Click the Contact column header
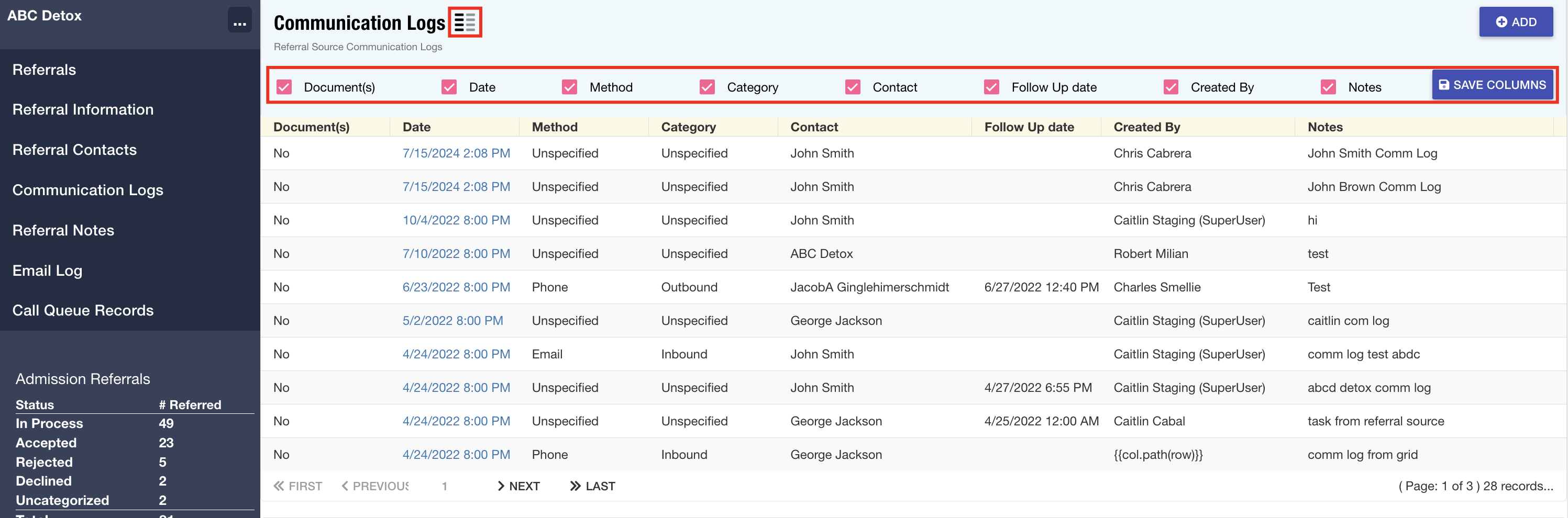This screenshot has height=518, width=1568. click(814, 127)
